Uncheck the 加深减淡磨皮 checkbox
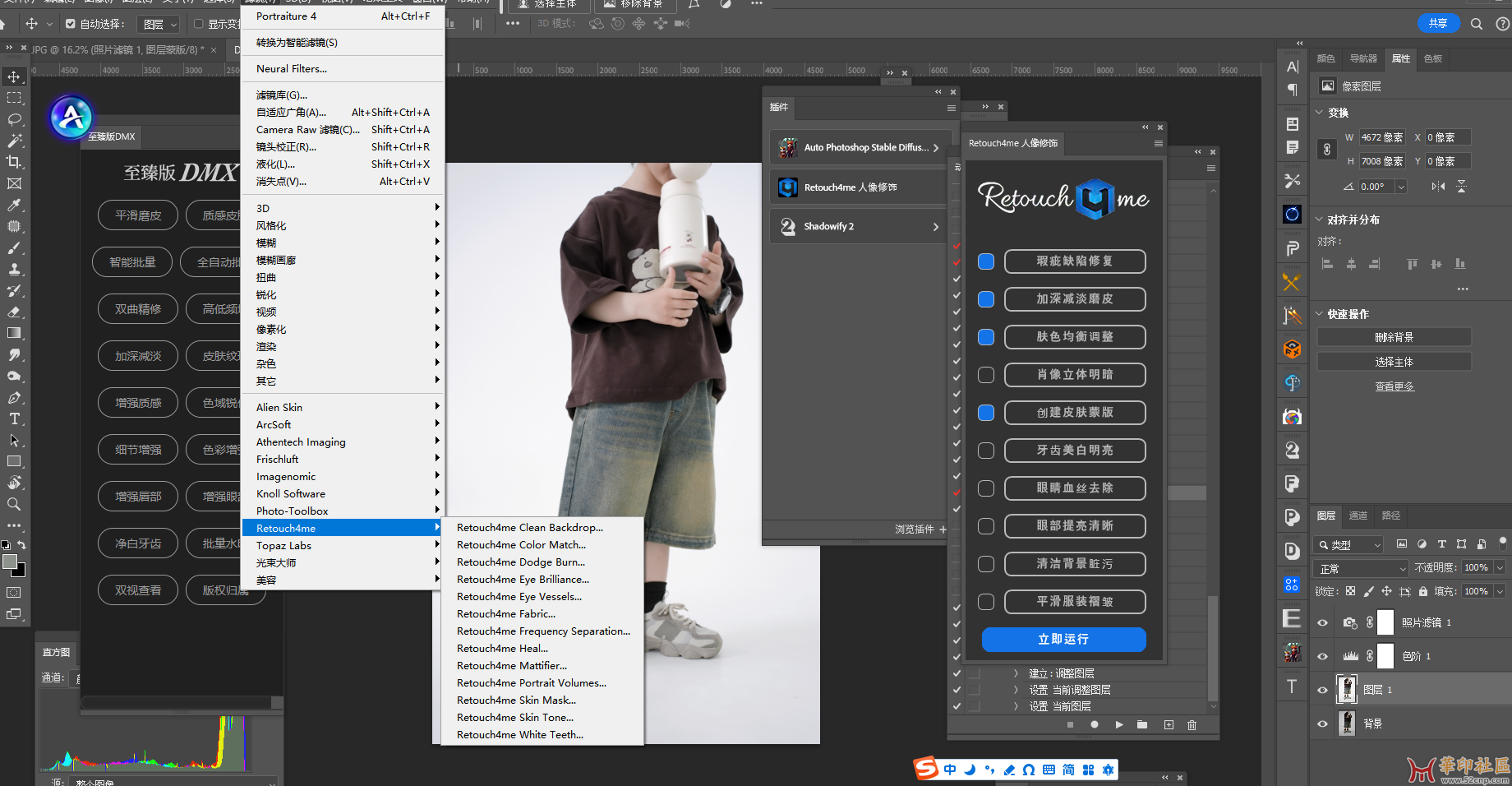Viewport: 1512px width, 786px height. [986, 299]
